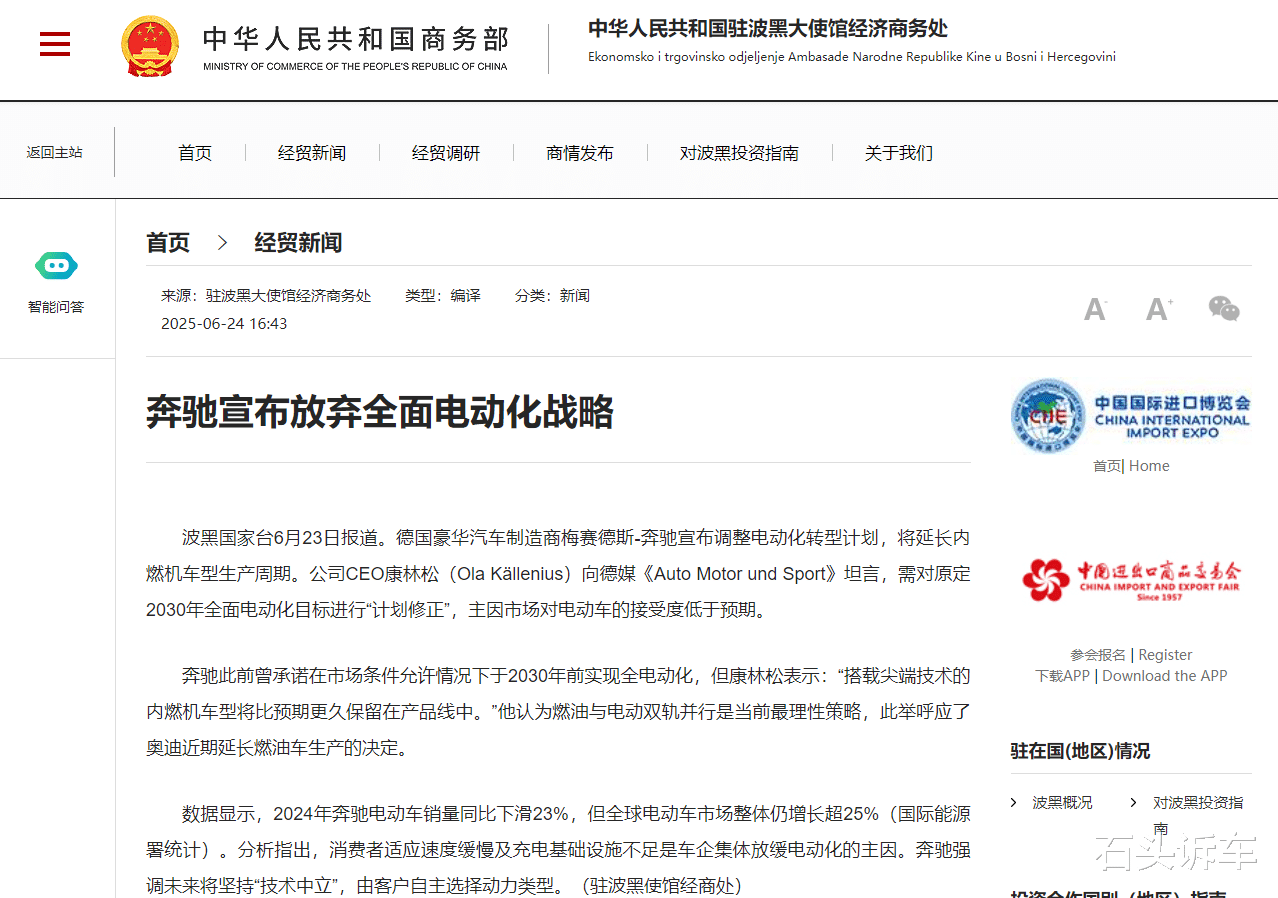Click the 分类：新闻 text
This screenshot has height=898, width=1278.
coord(553,296)
